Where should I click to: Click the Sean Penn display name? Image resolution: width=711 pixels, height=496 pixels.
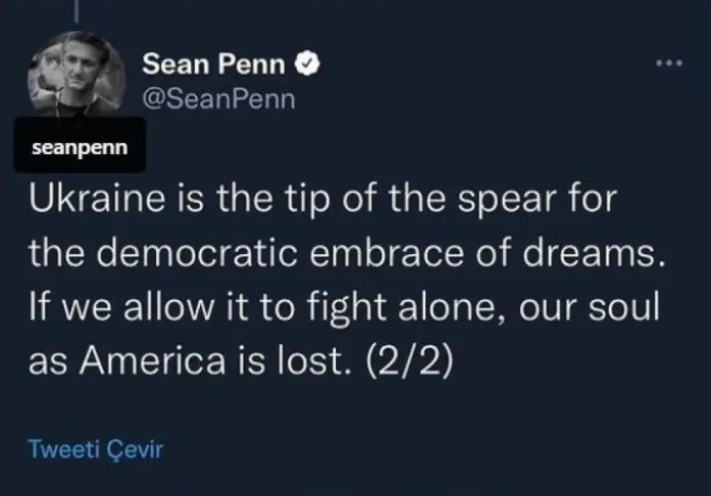(214, 63)
